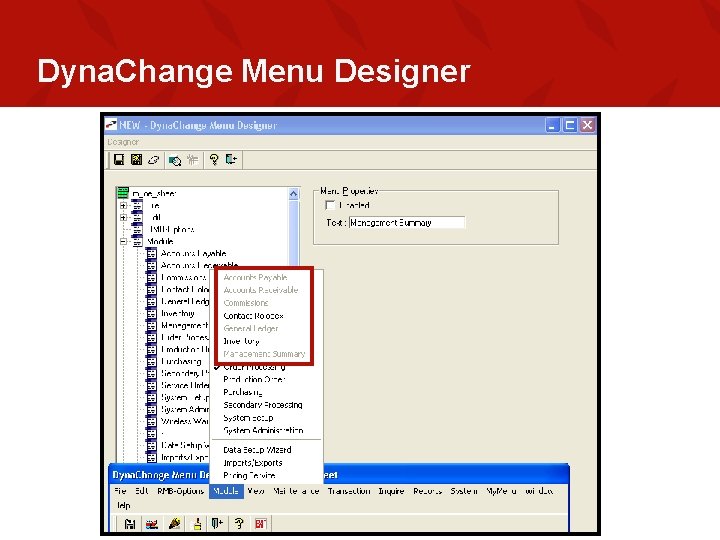Click the preview magnifier icon in Designer toolbar

point(174,160)
